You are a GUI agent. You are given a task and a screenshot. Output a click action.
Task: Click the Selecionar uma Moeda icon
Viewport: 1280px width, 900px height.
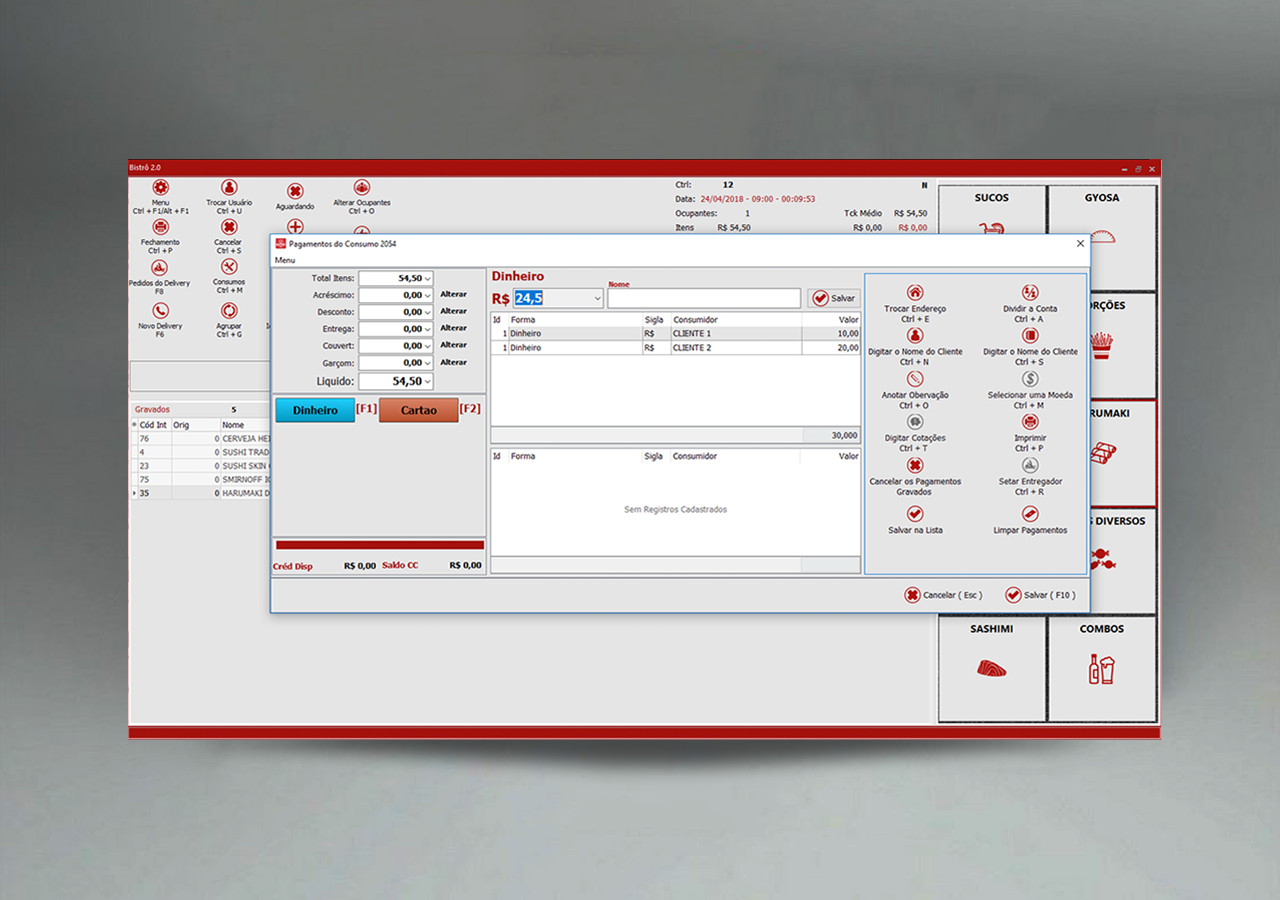pos(1030,379)
